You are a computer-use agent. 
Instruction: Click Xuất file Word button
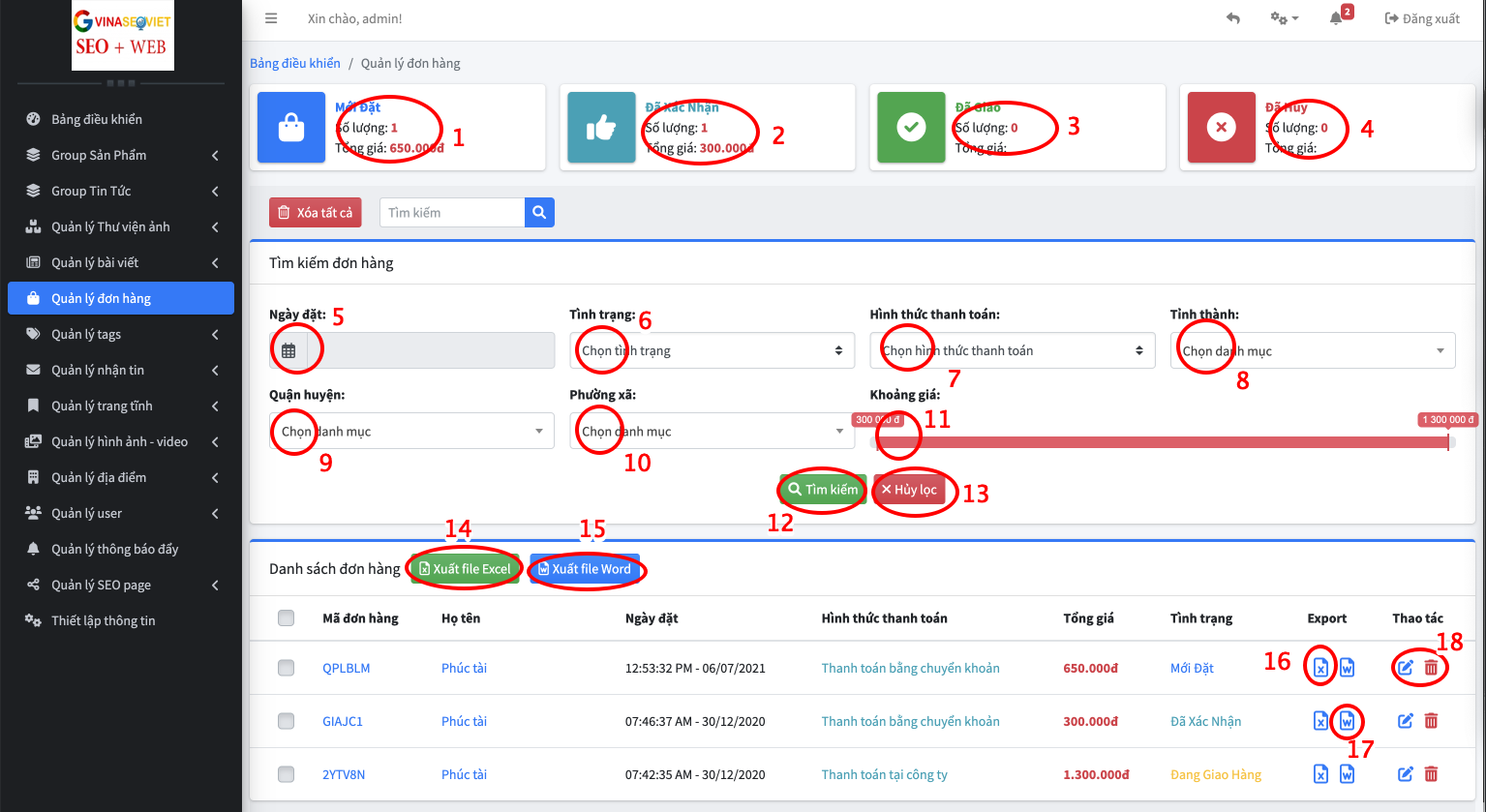[x=585, y=568]
